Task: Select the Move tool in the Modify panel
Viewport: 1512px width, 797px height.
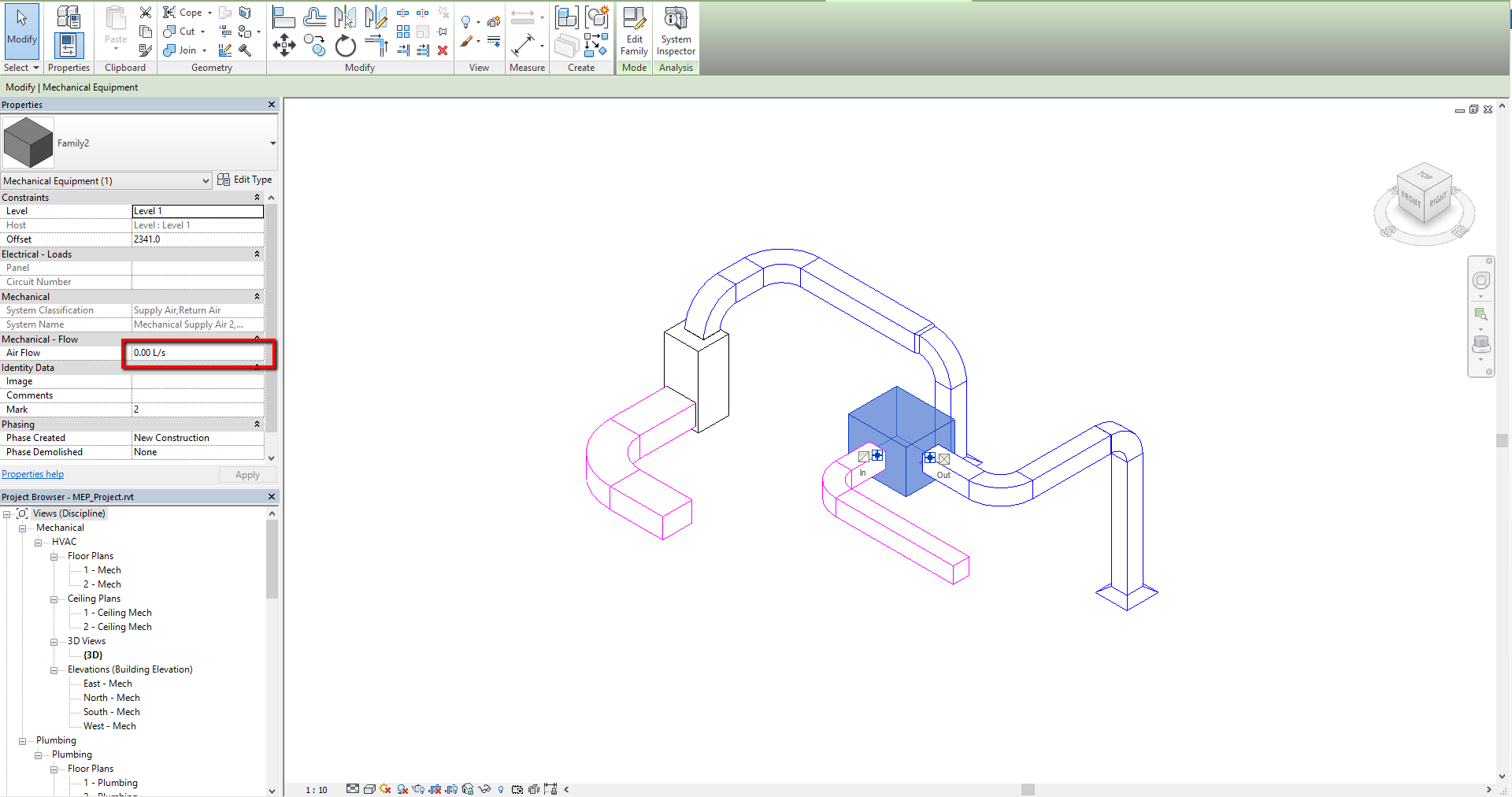Action: pyautogui.click(x=284, y=46)
